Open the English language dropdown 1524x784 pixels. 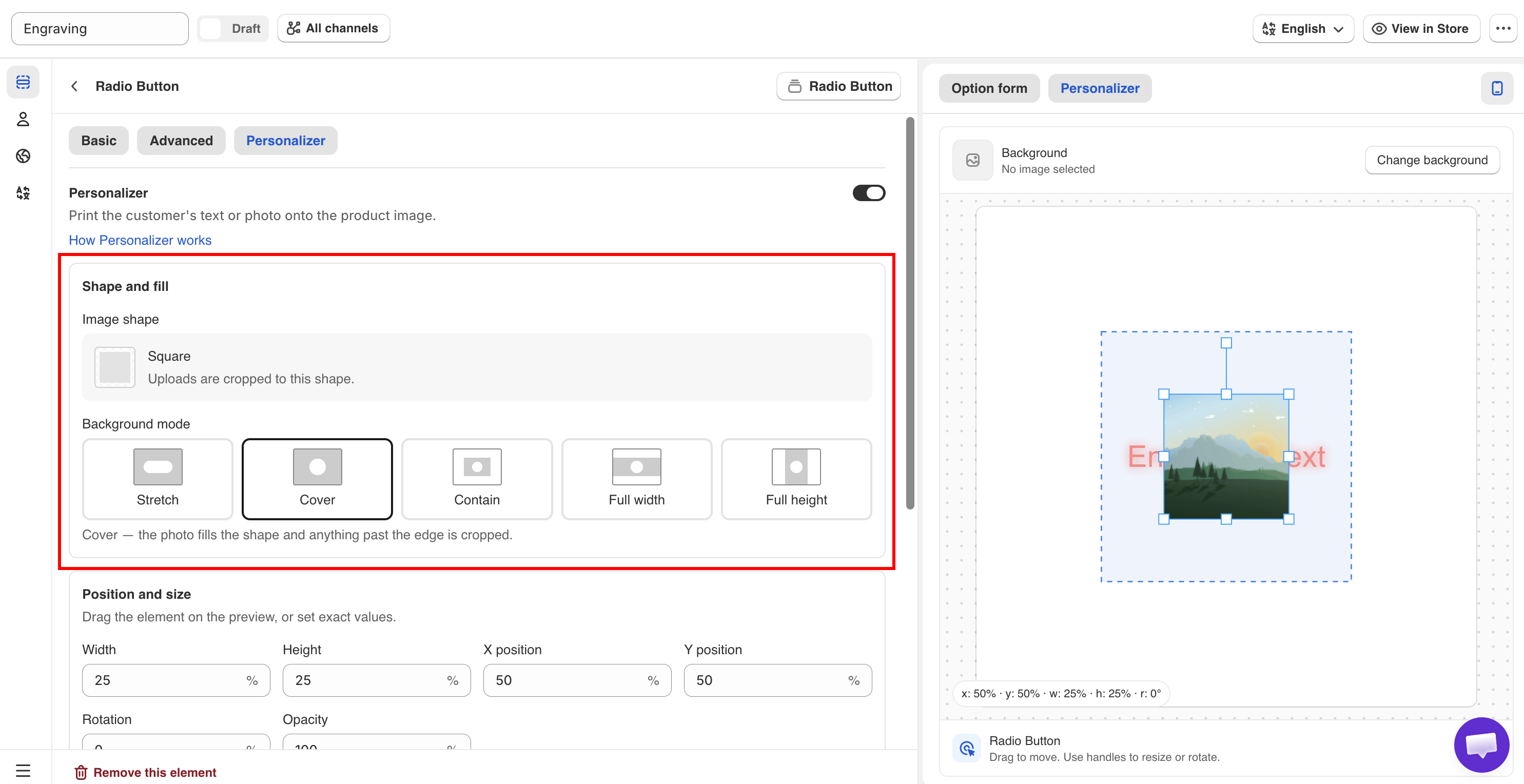point(1303,28)
